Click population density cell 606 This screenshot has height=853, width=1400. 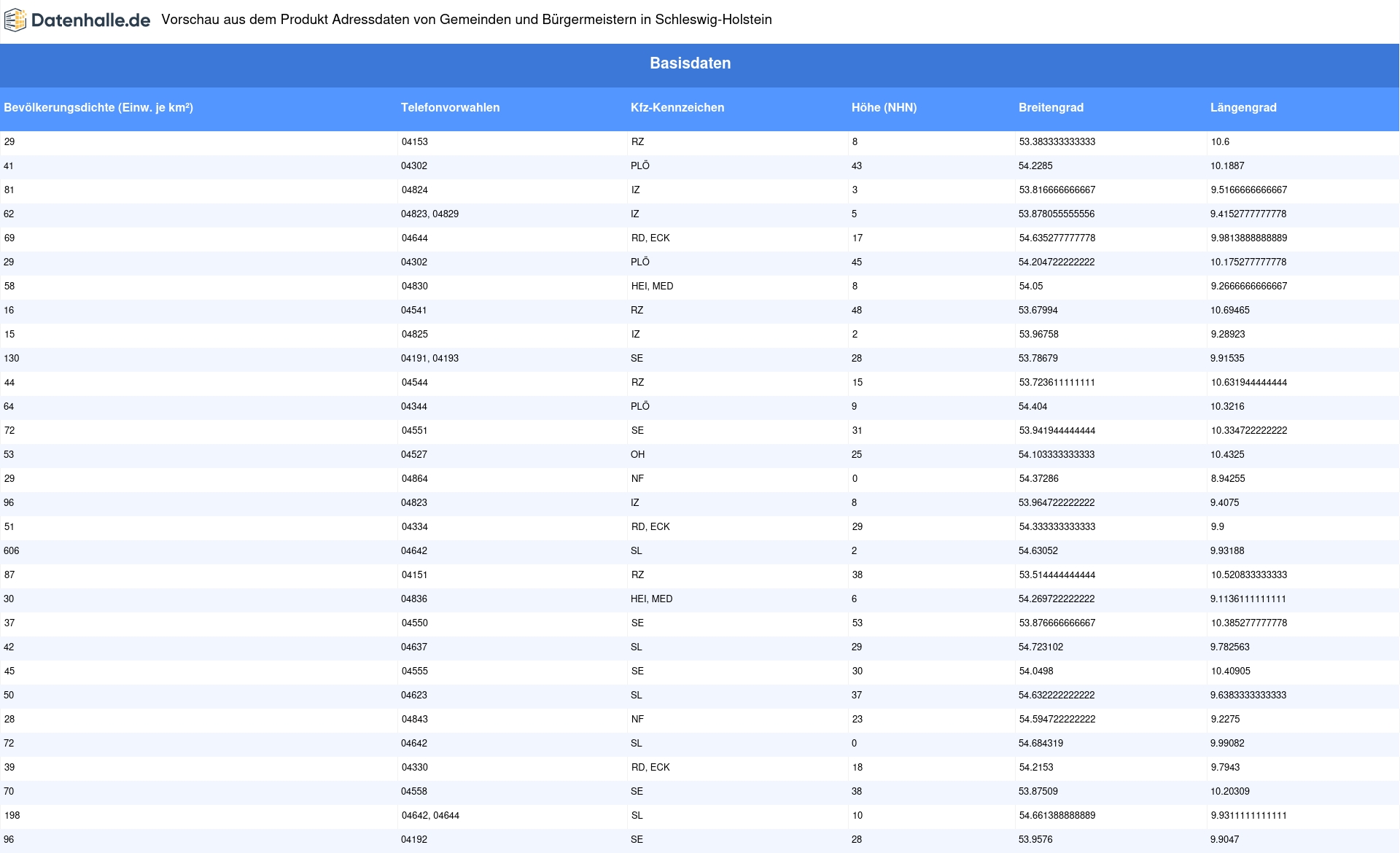12,551
